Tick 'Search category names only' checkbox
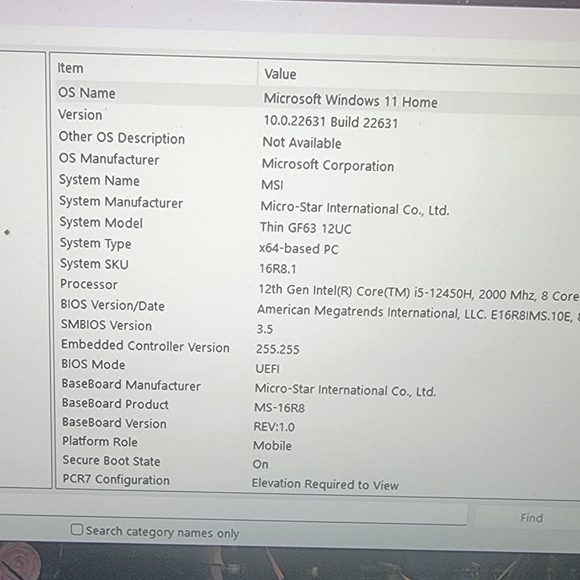Screen dimensions: 580x580 [x=77, y=529]
